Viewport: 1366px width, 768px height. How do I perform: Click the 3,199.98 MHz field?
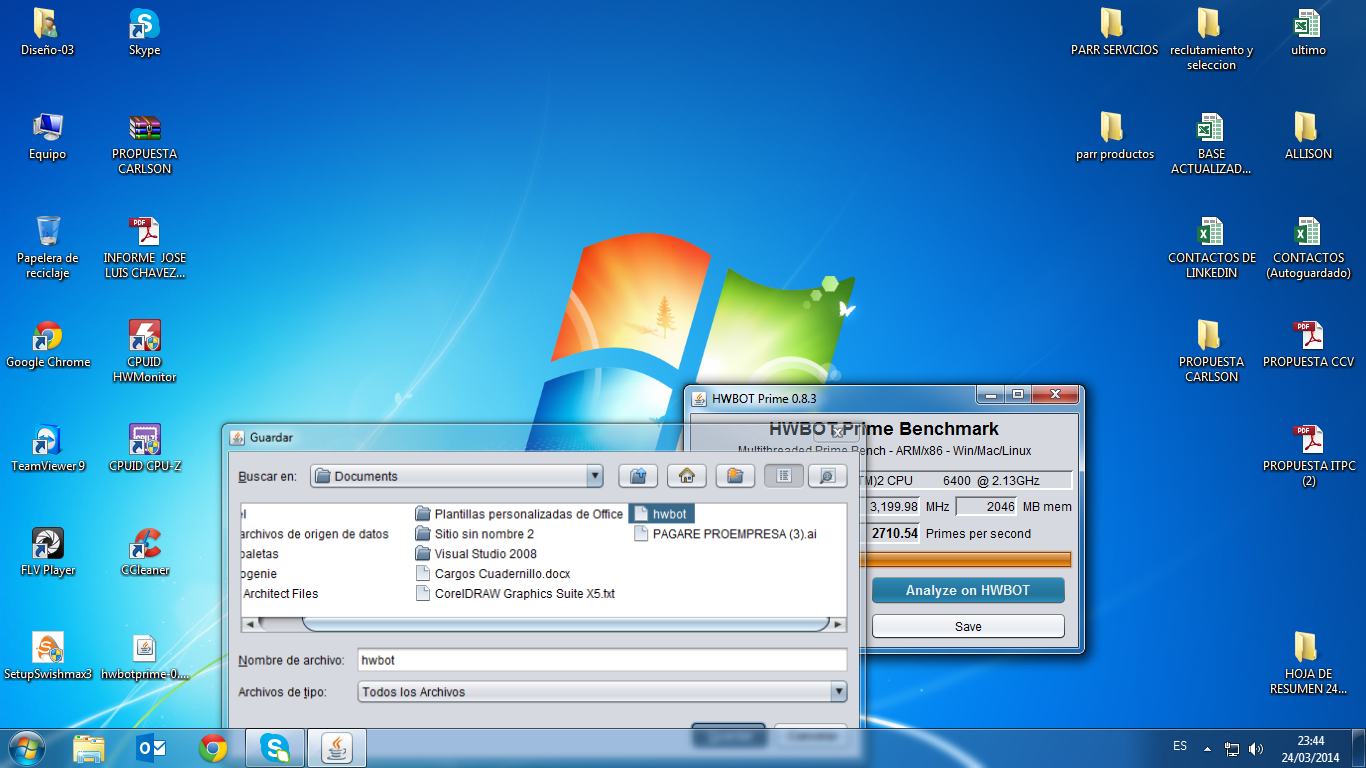tap(893, 507)
